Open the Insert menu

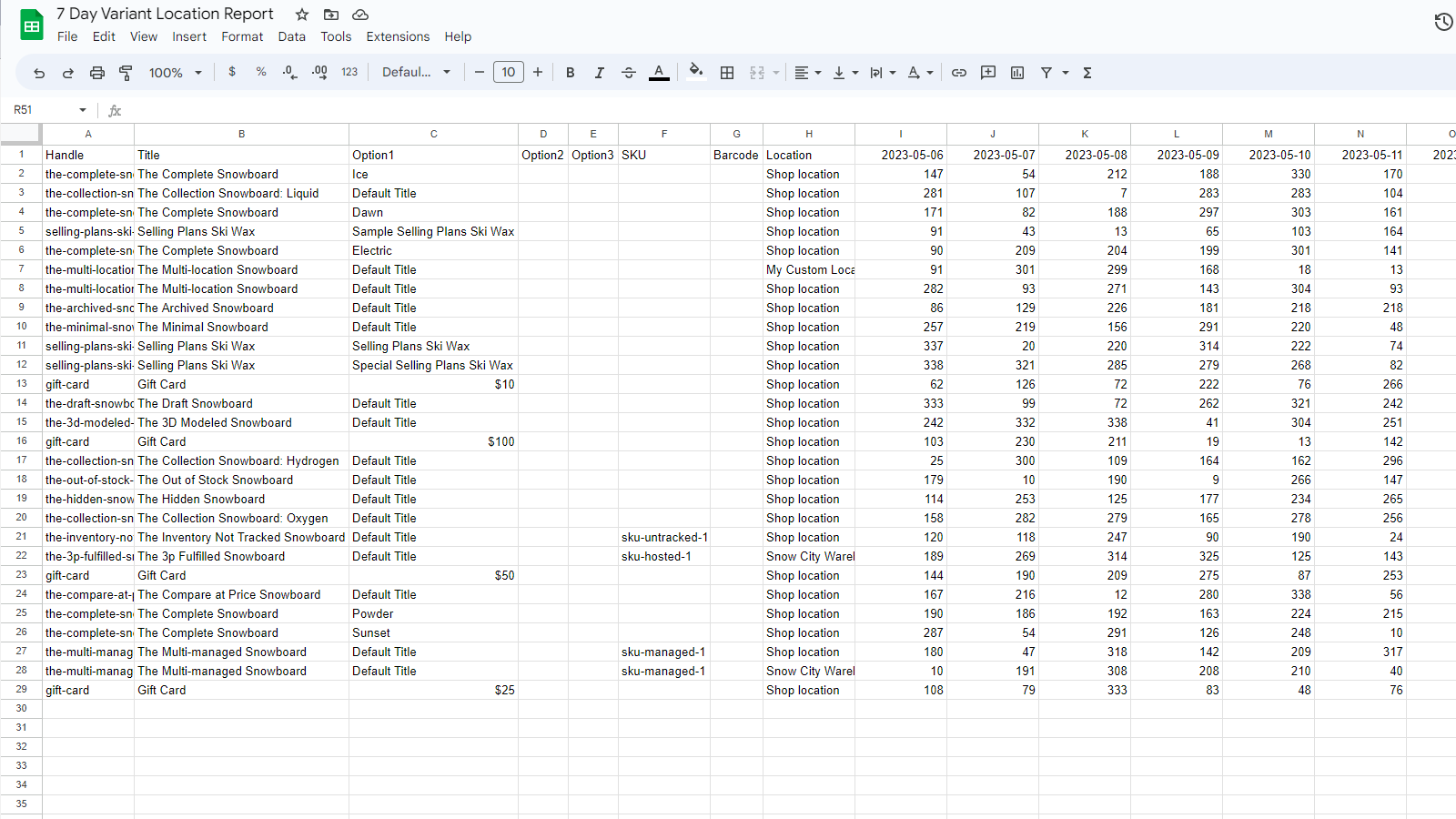[x=189, y=36]
